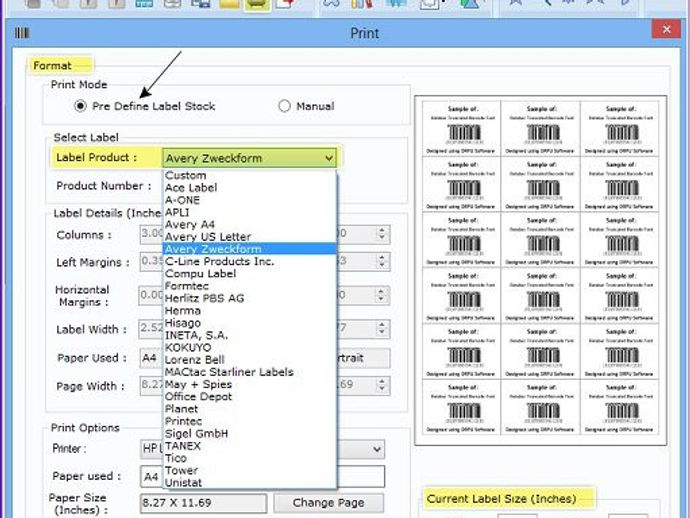Click up arrow of spinner on Page Width row
This screenshot has width=690, height=518.
pyautogui.click(x=382, y=382)
